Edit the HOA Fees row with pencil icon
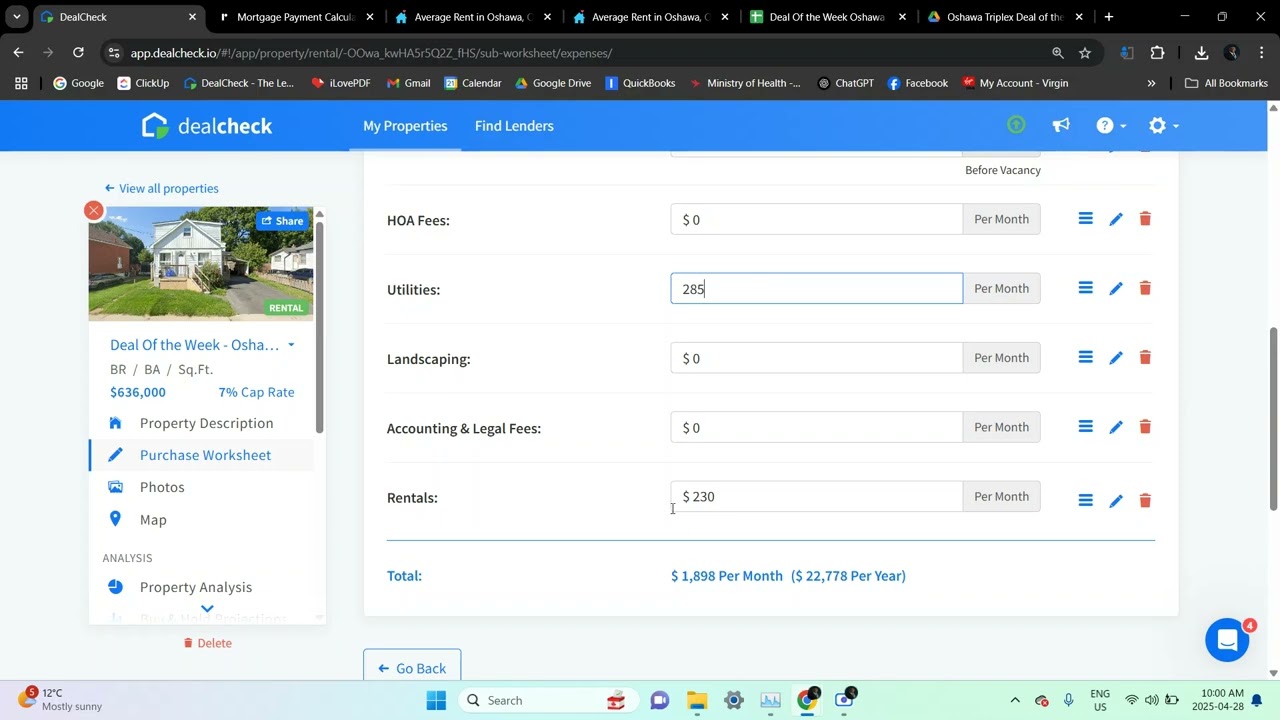The width and height of the screenshot is (1280, 720). [1116, 219]
